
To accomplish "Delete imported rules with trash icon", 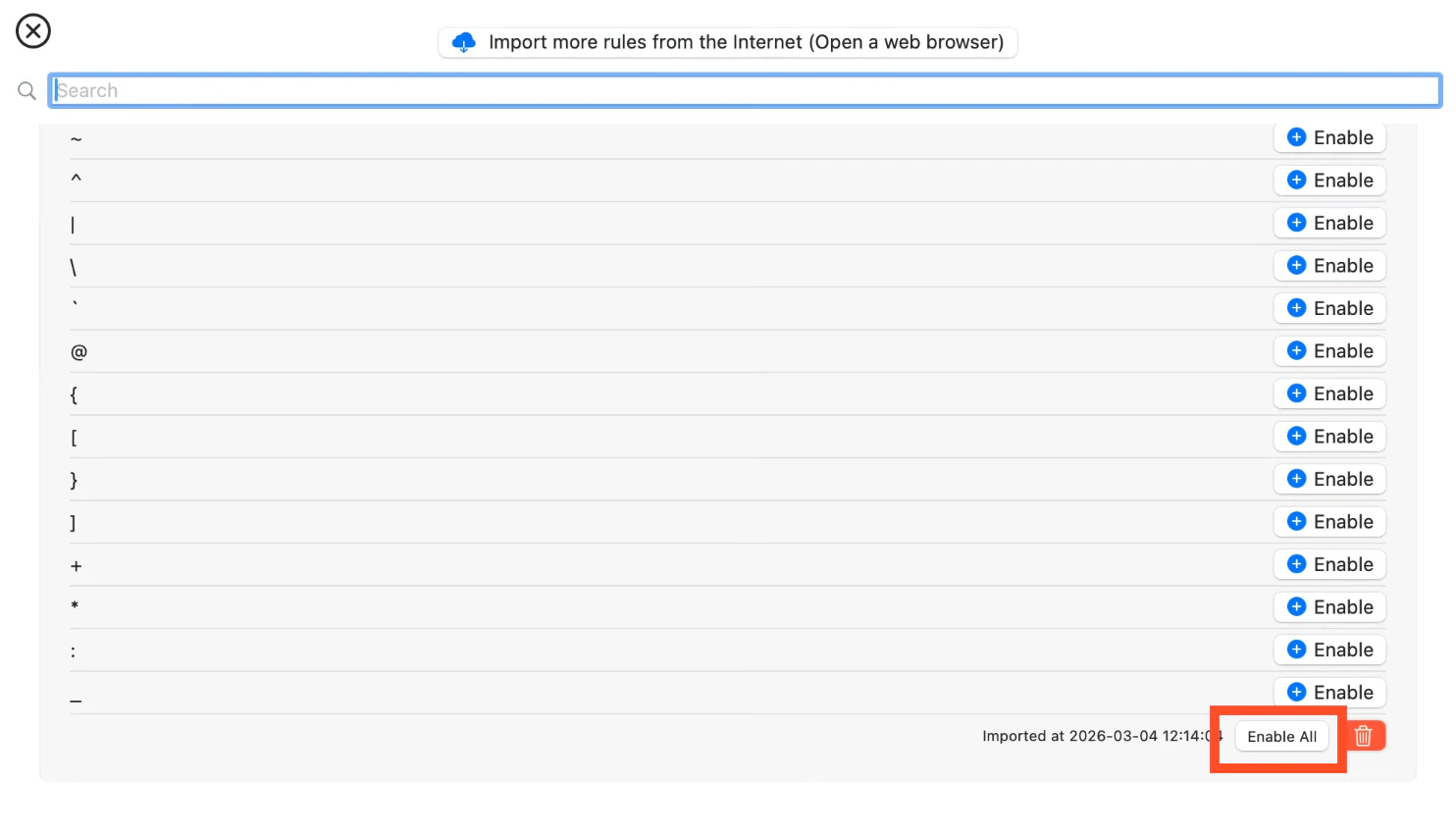I will (1364, 736).
